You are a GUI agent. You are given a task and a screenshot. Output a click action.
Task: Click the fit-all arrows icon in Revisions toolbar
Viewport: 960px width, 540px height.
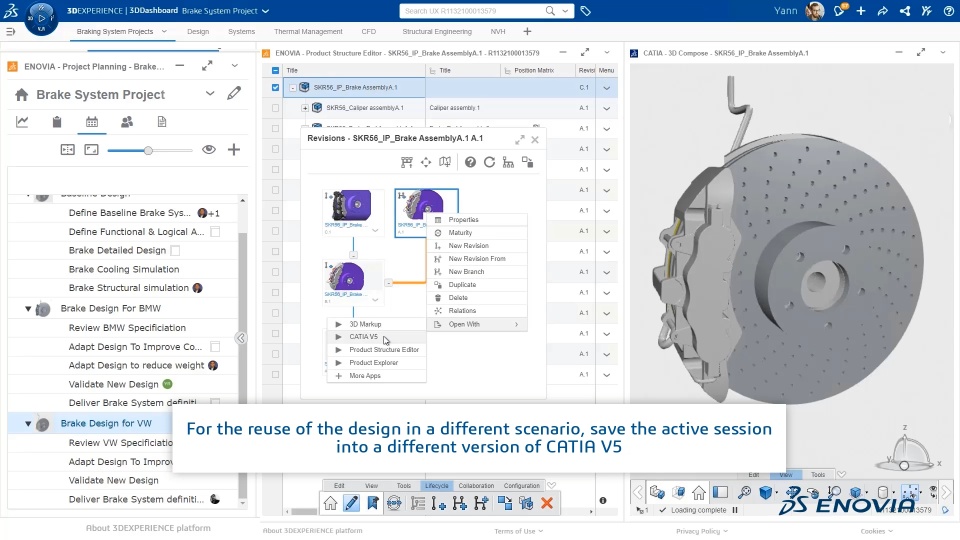pyautogui.click(x=426, y=162)
